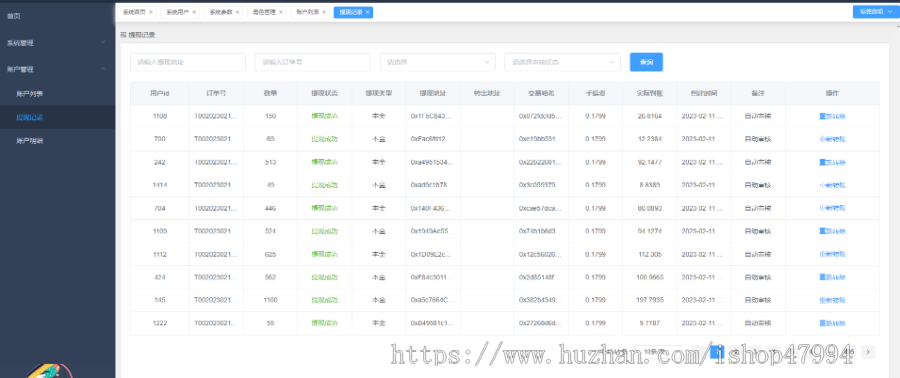This screenshot has height=378, width=900.
Task: Click 重新转账 for user id 424
Action: tap(832, 277)
